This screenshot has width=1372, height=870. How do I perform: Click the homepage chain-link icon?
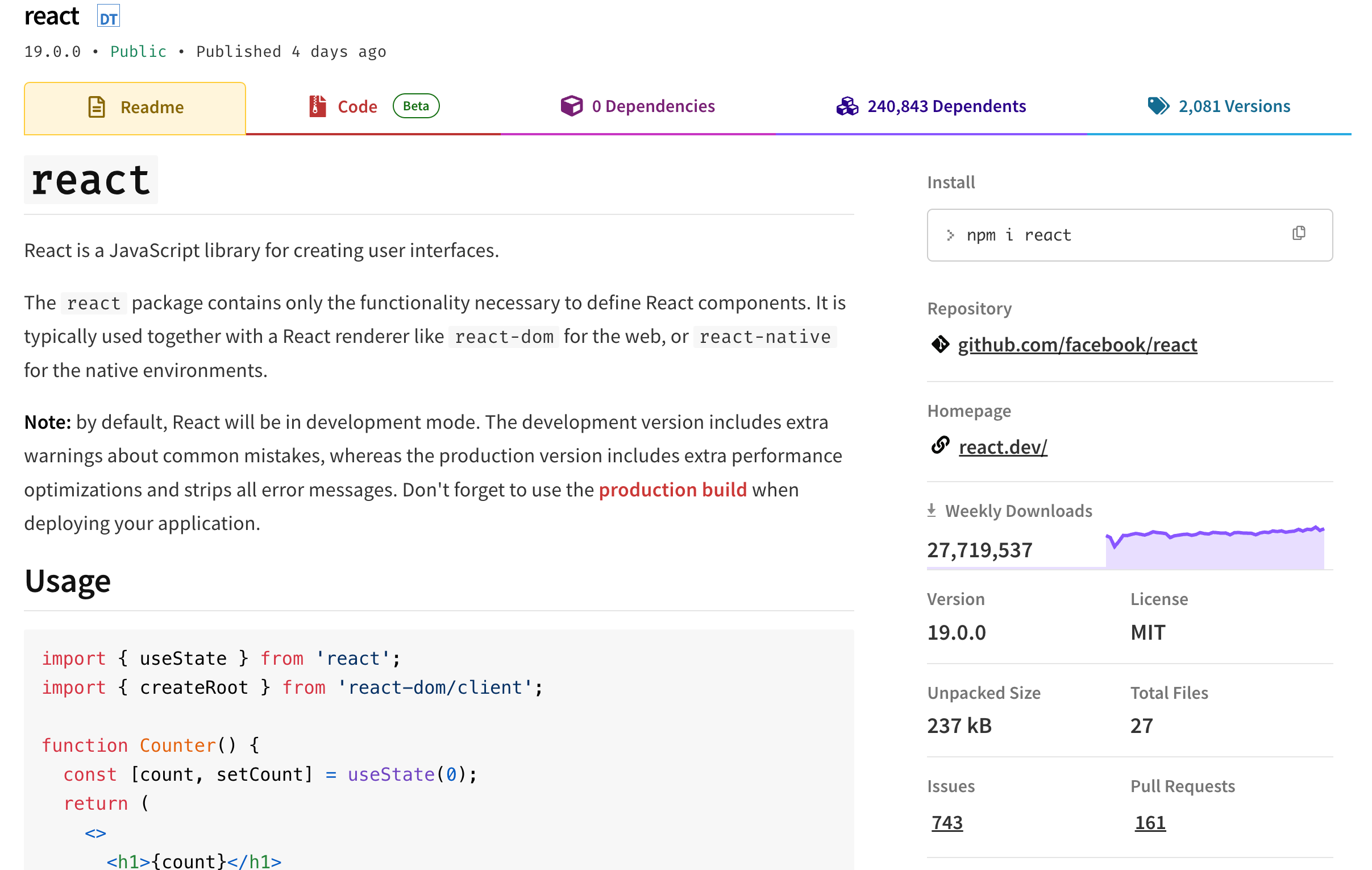(x=940, y=445)
